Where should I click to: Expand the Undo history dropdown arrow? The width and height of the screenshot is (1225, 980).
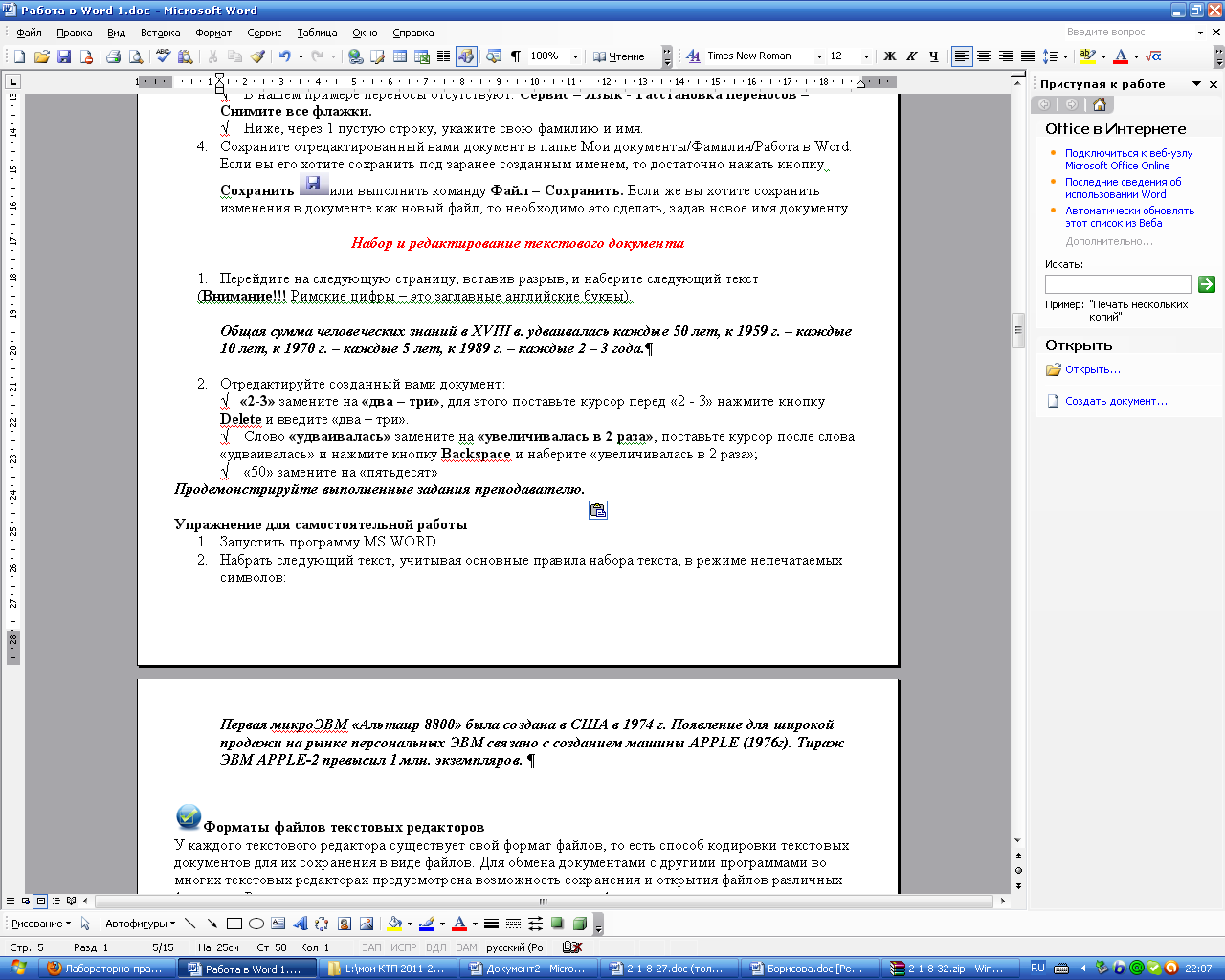[x=301, y=56]
